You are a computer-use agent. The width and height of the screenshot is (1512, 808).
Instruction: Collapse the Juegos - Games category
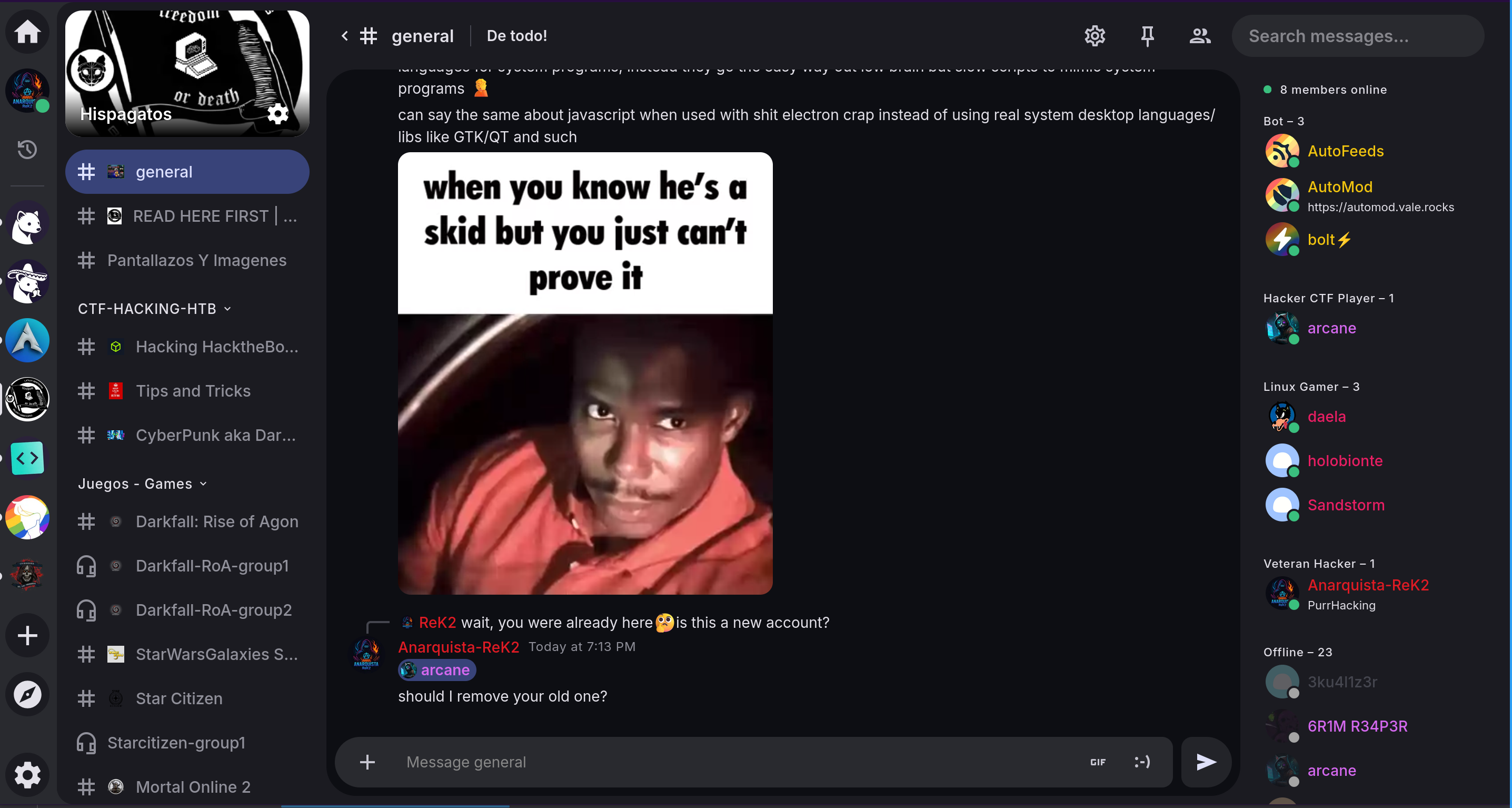click(x=143, y=484)
